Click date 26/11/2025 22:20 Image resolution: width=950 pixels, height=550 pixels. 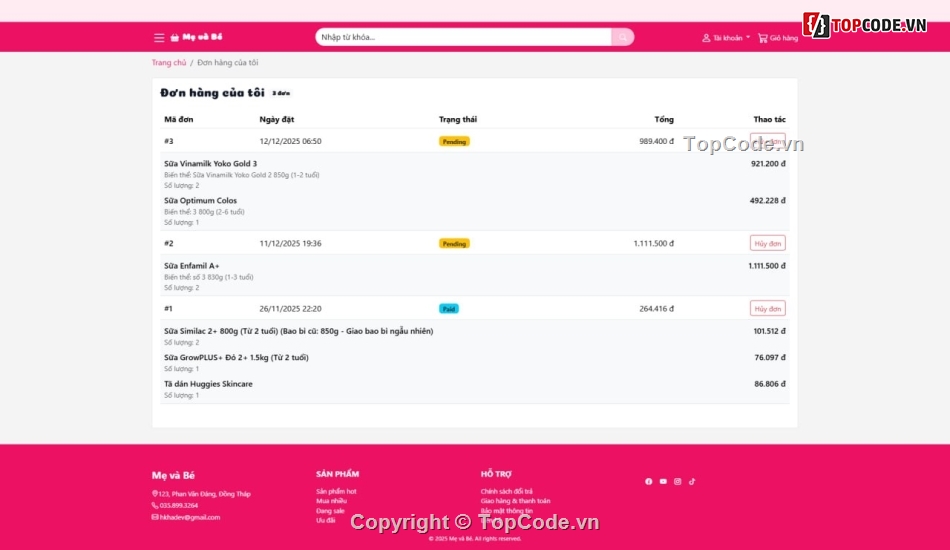click(x=290, y=308)
